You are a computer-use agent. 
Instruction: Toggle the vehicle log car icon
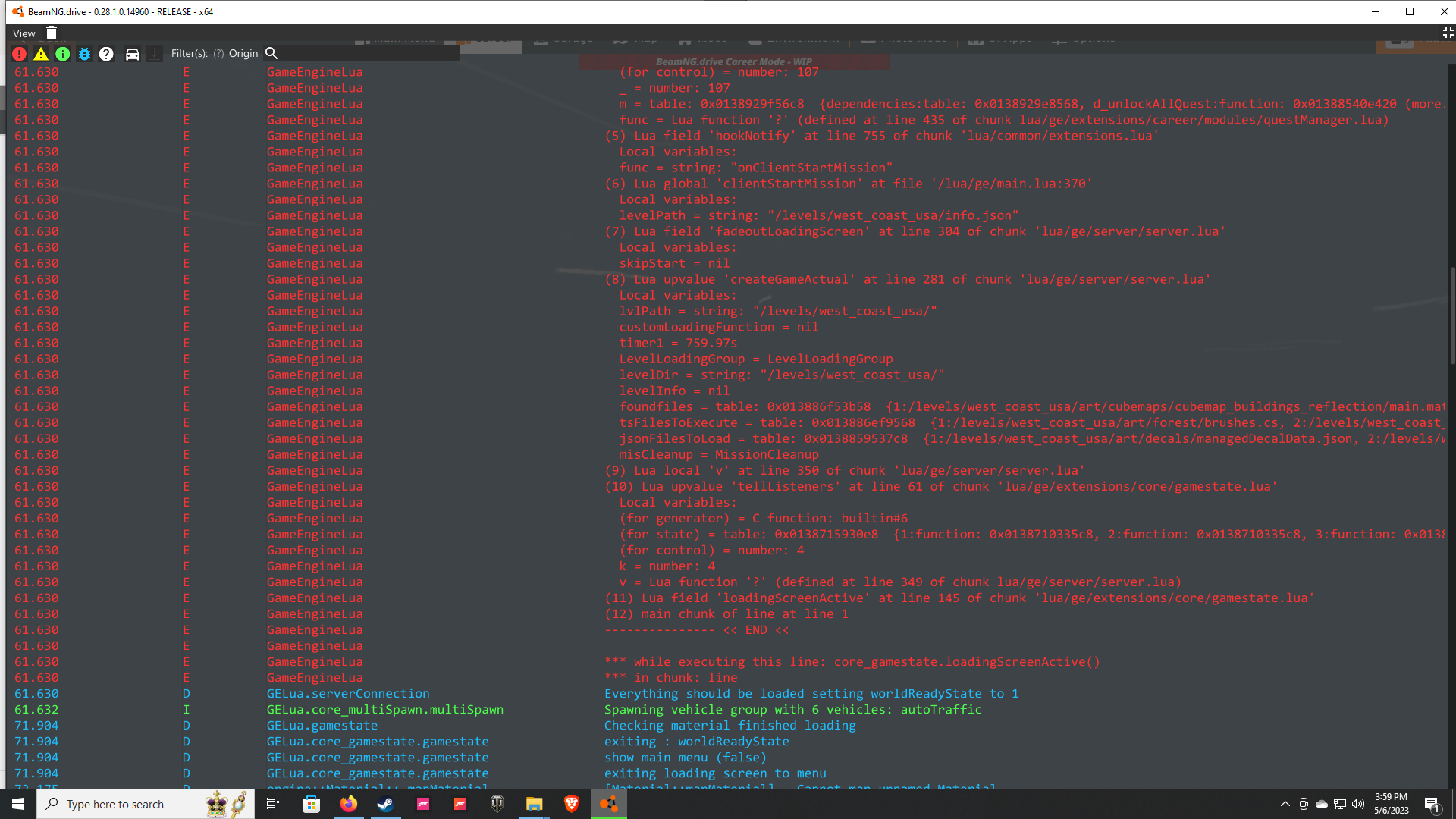[x=132, y=54]
